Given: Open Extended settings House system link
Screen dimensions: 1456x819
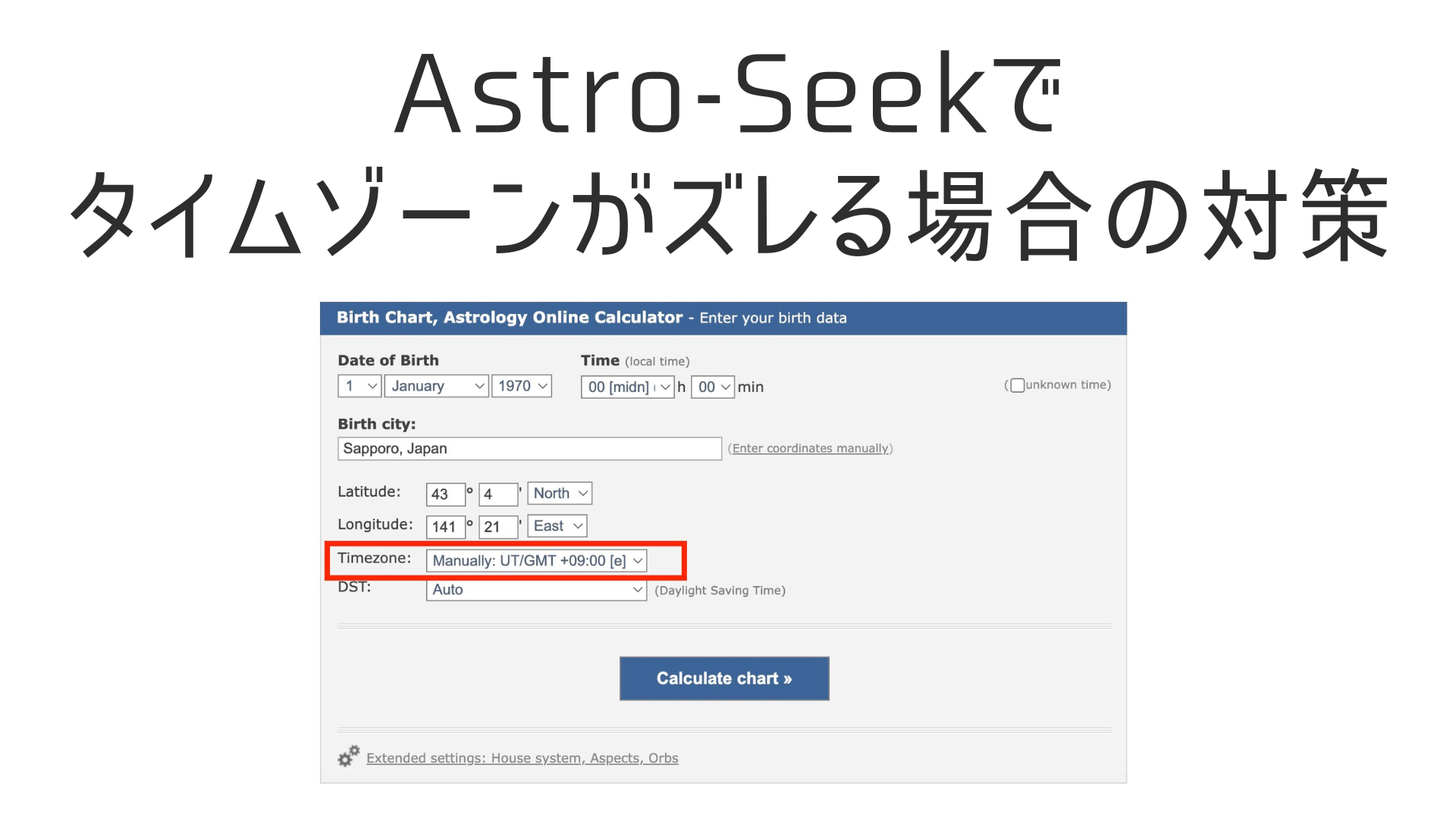Looking at the screenshot, I should tap(522, 758).
